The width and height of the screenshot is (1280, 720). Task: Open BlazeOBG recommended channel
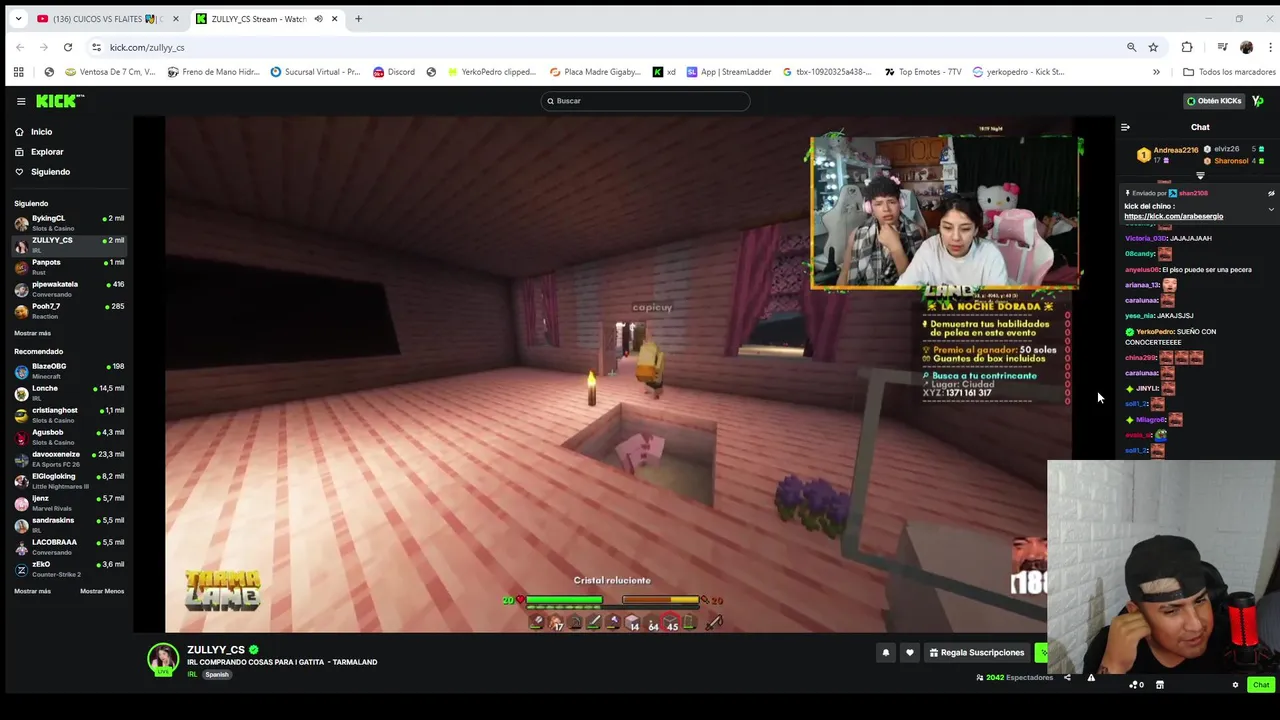(69, 370)
